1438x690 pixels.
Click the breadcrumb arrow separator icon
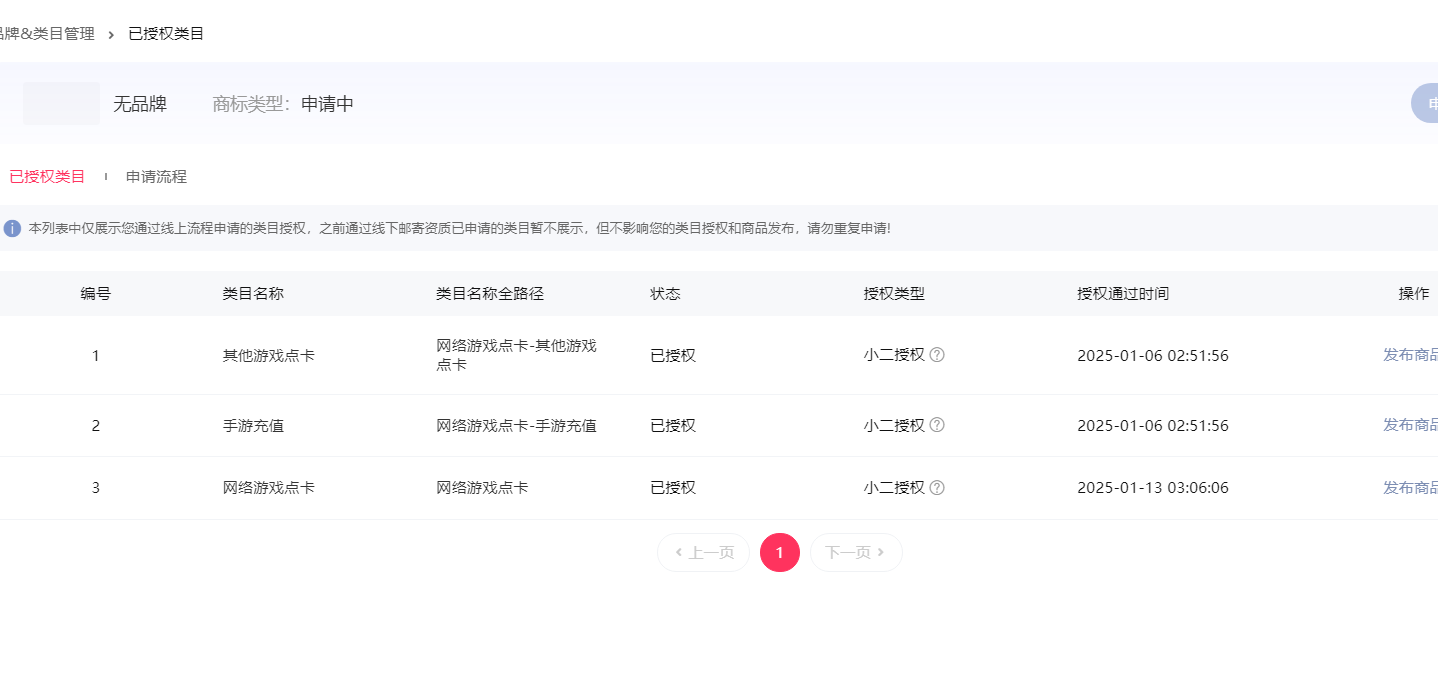click(111, 35)
